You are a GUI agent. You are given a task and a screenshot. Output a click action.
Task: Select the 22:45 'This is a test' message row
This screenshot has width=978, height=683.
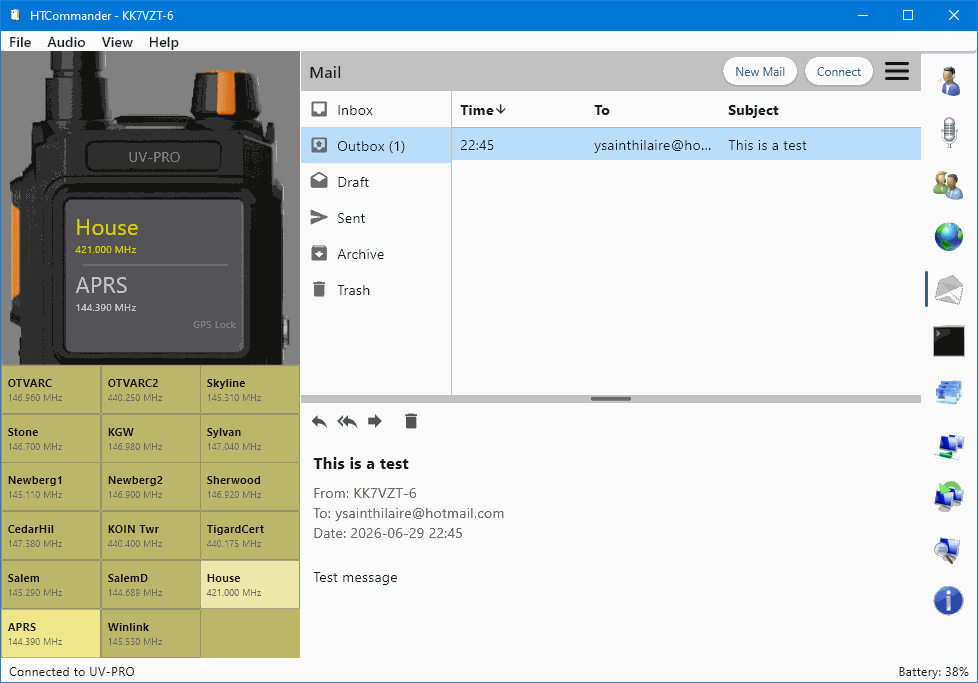tap(686, 145)
